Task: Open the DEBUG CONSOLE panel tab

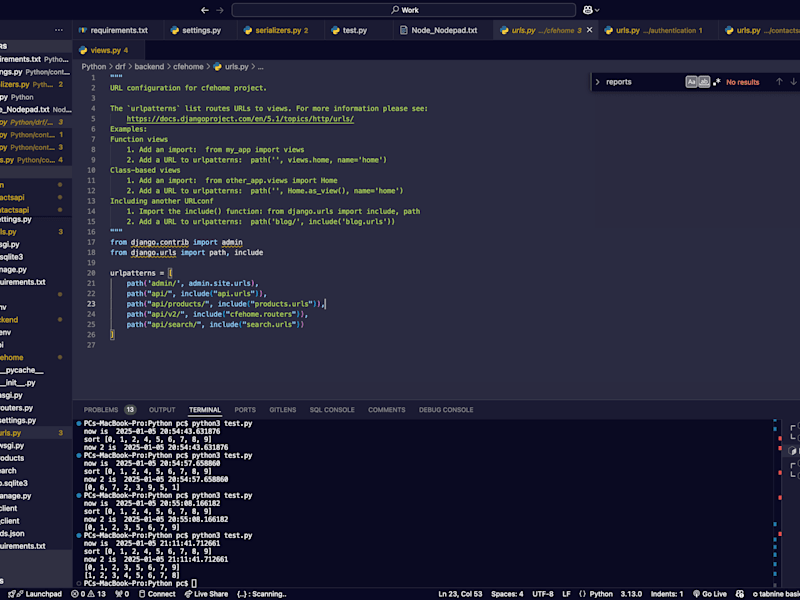Action: (445, 410)
